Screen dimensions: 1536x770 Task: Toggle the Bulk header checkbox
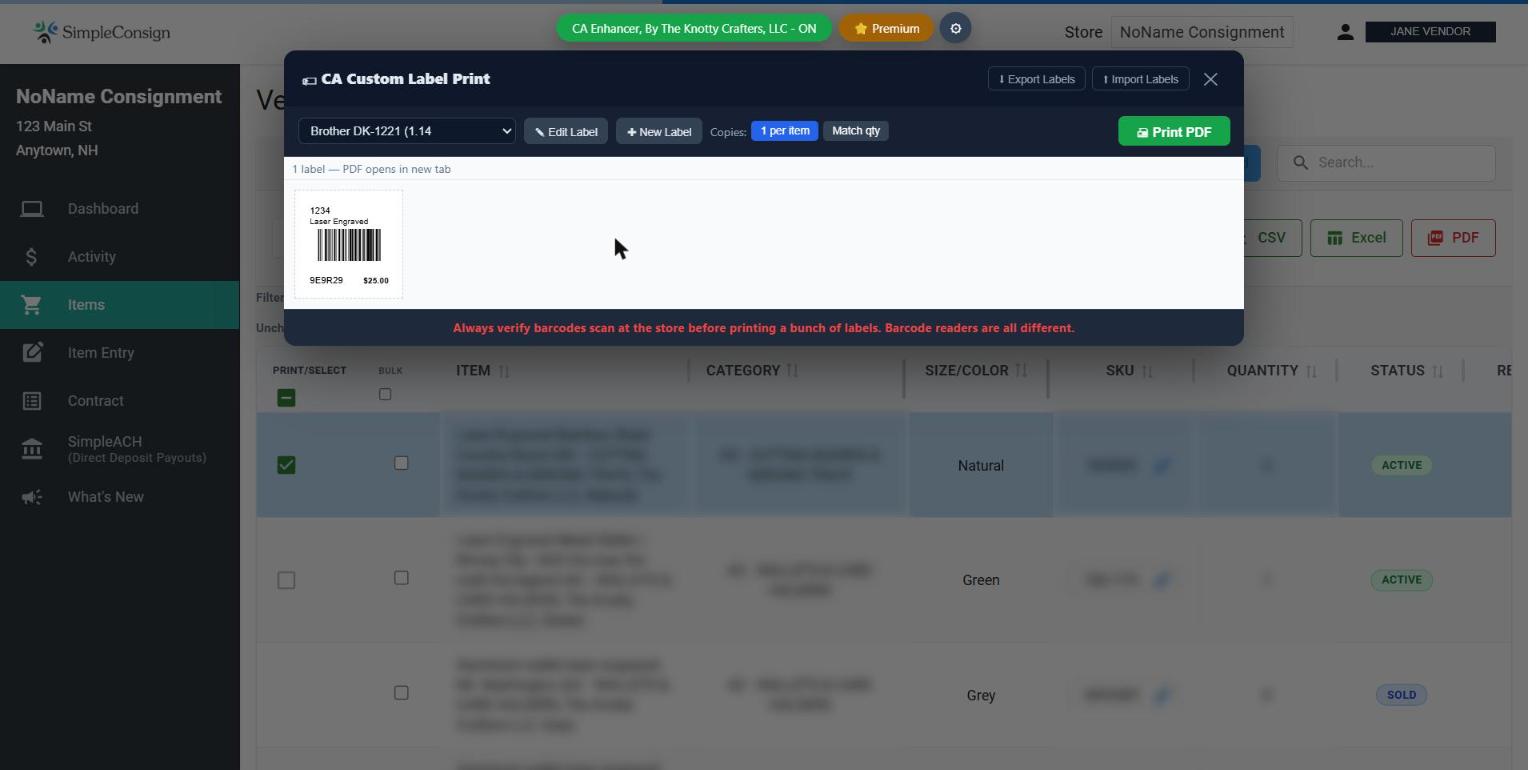(385, 394)
